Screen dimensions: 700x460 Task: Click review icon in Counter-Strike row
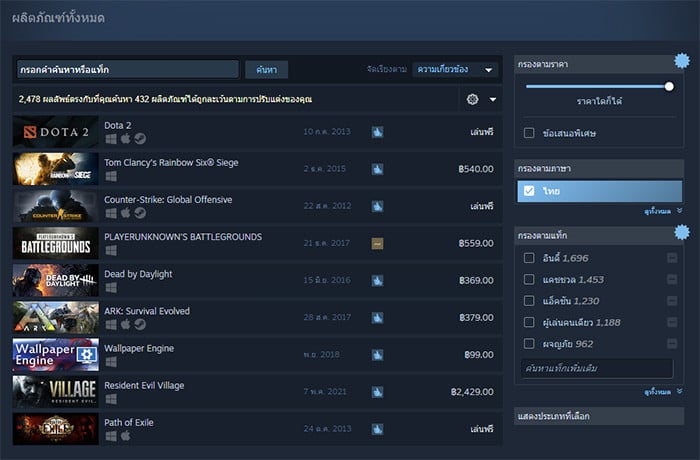(x=378, y=206)
